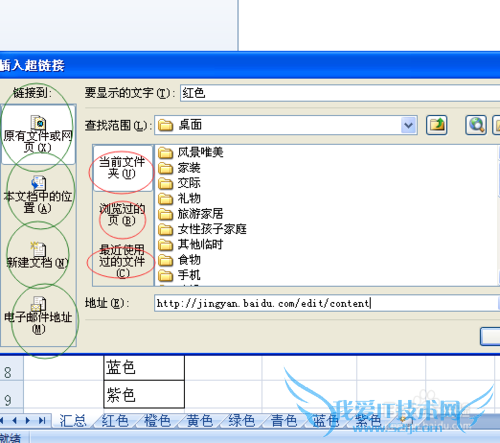
Task: Select the 其他临时 folder
Action: 190,245
